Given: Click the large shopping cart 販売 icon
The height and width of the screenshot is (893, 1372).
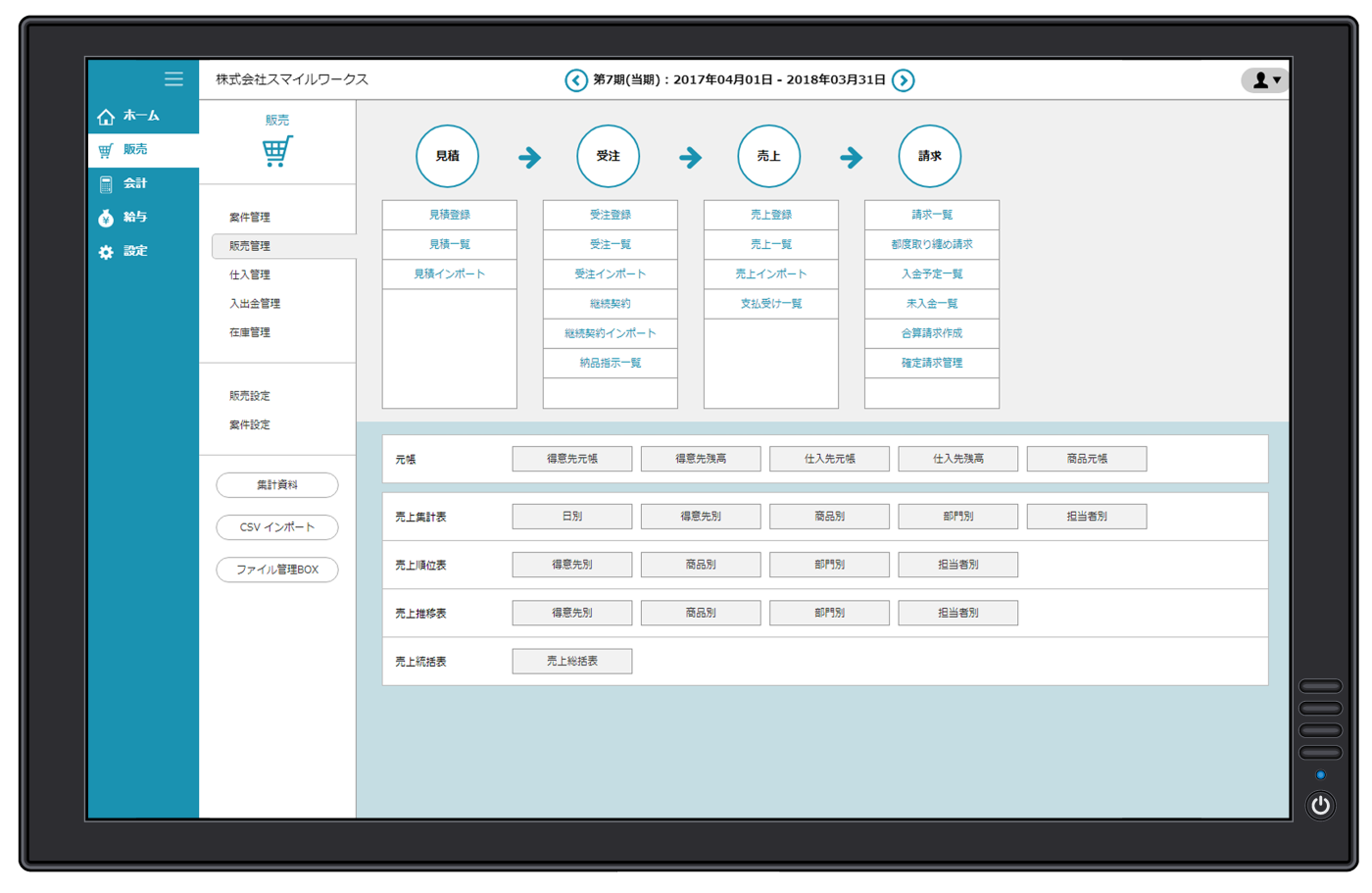Looking at the screenshot, I should 277,152.
